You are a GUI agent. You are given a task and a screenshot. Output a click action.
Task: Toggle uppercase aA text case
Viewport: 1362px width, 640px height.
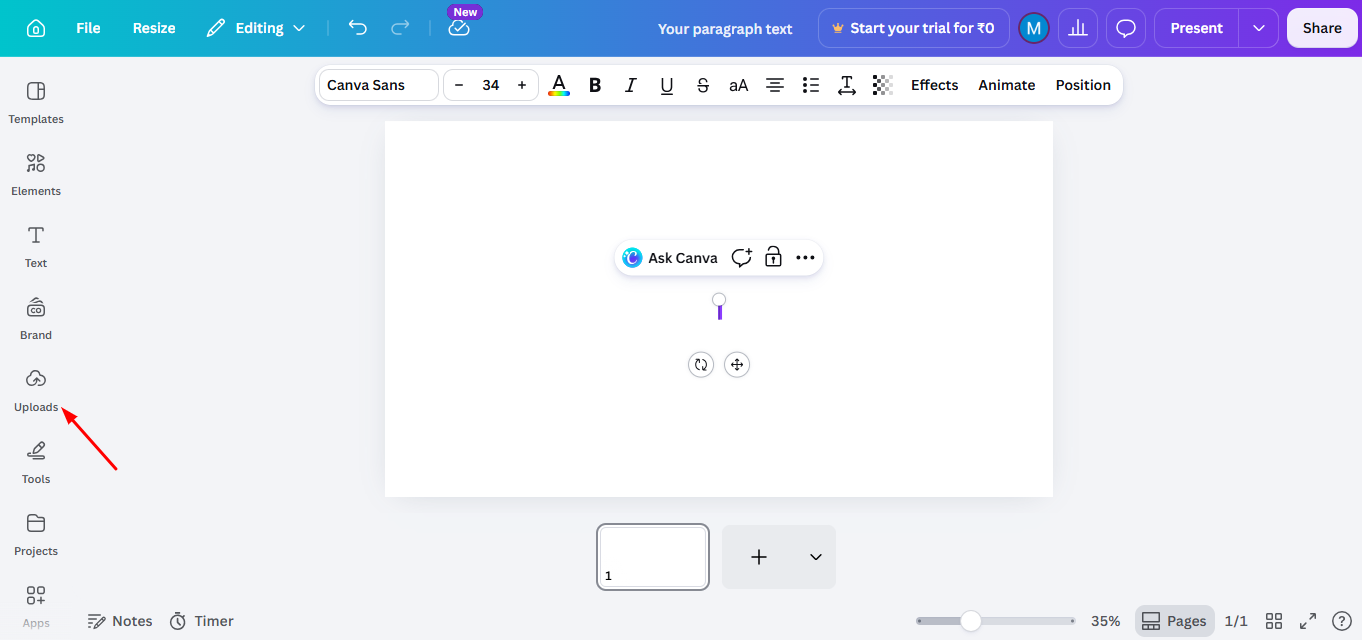739,85
